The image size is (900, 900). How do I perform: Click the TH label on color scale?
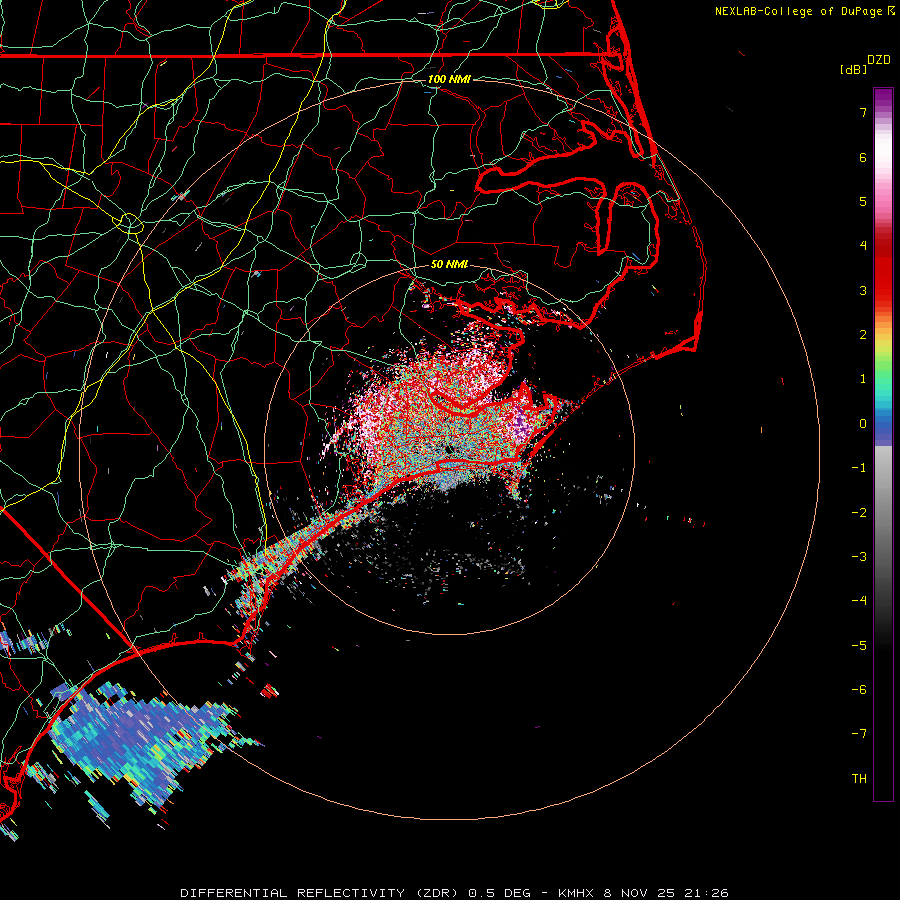(859, 778)
